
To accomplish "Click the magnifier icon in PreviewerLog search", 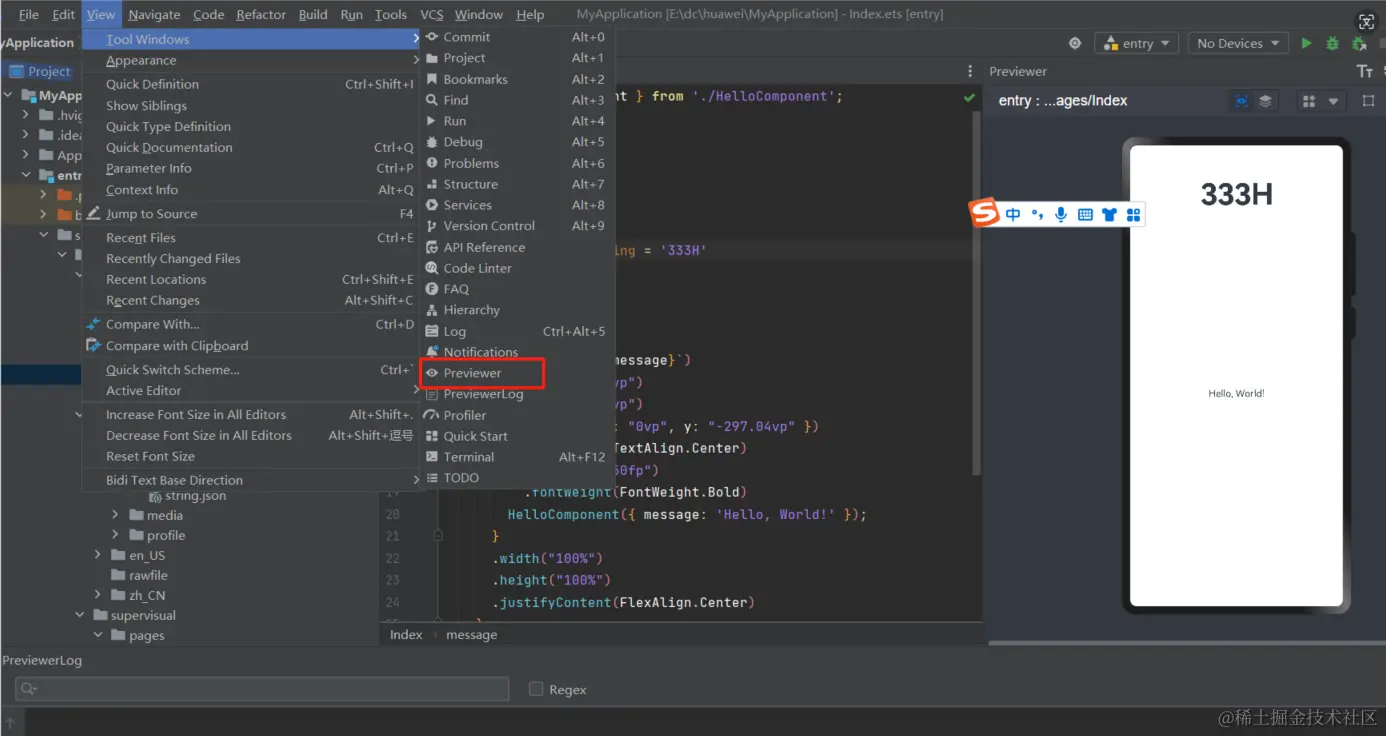I will coord(29,689).
